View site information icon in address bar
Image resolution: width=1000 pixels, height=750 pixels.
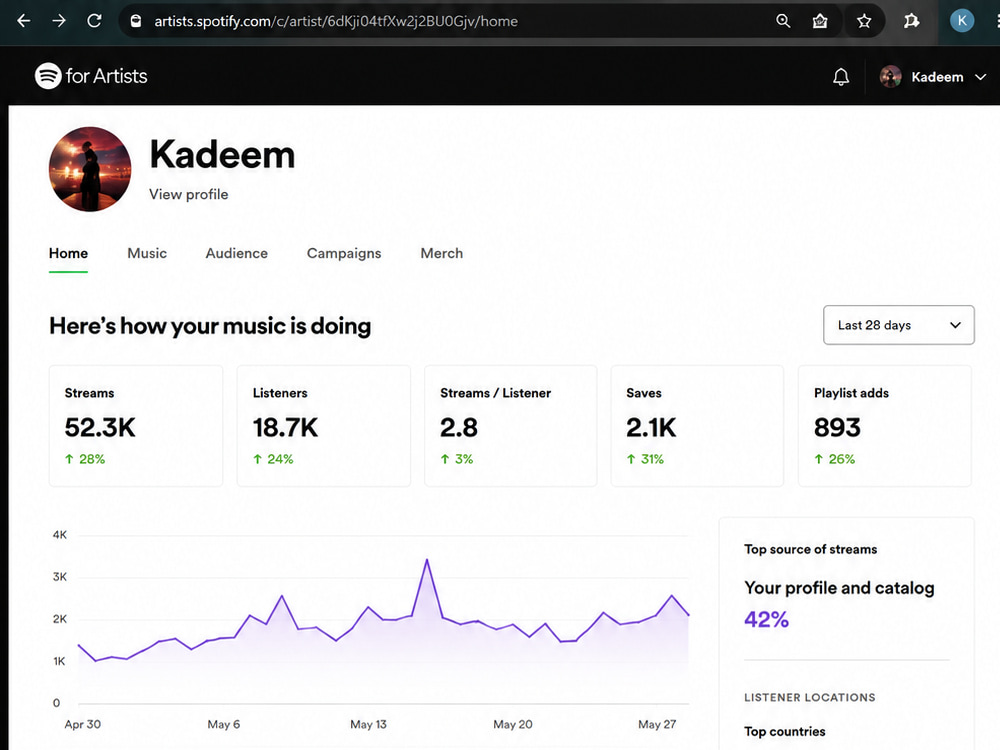[x=135, y=21]
